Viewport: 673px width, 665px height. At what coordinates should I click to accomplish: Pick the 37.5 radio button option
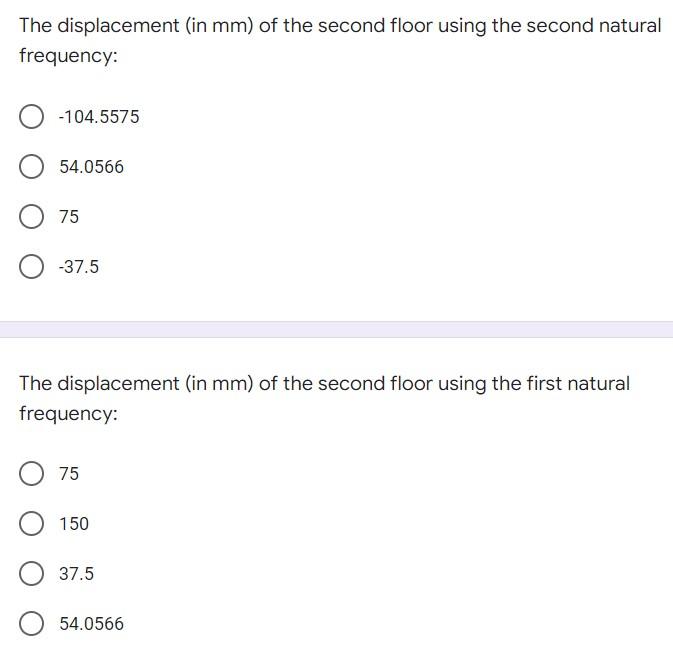click(31, 574)
